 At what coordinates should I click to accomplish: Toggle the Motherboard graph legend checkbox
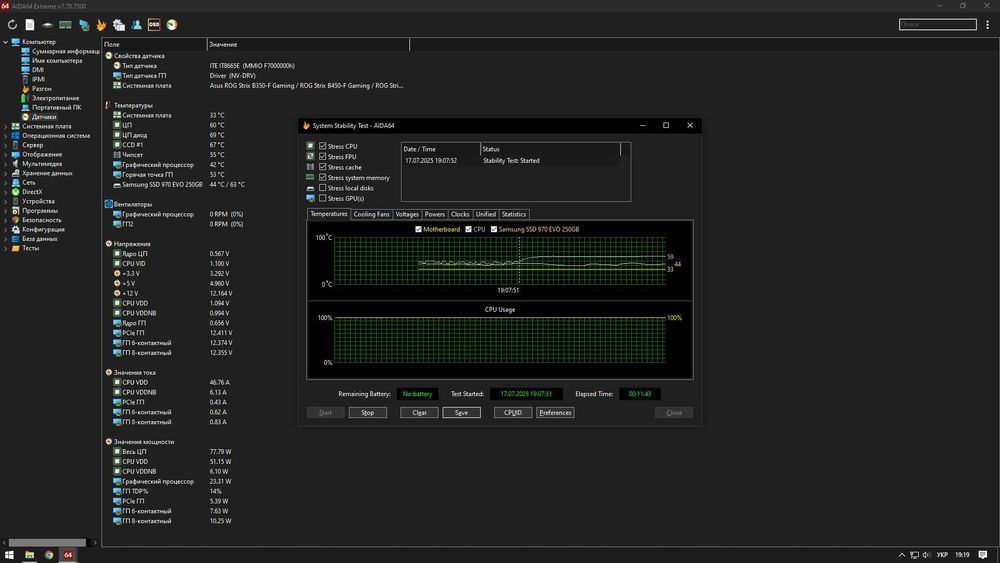point(419,229)
